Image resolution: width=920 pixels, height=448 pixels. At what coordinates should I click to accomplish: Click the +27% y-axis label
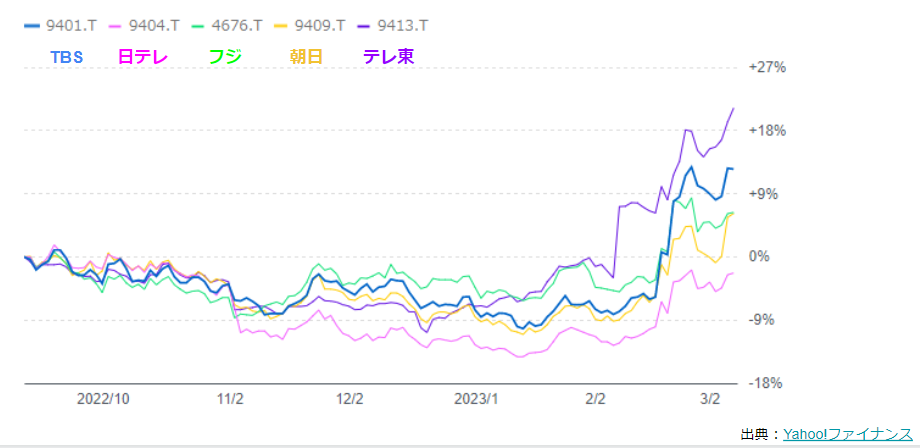[767, 67]
